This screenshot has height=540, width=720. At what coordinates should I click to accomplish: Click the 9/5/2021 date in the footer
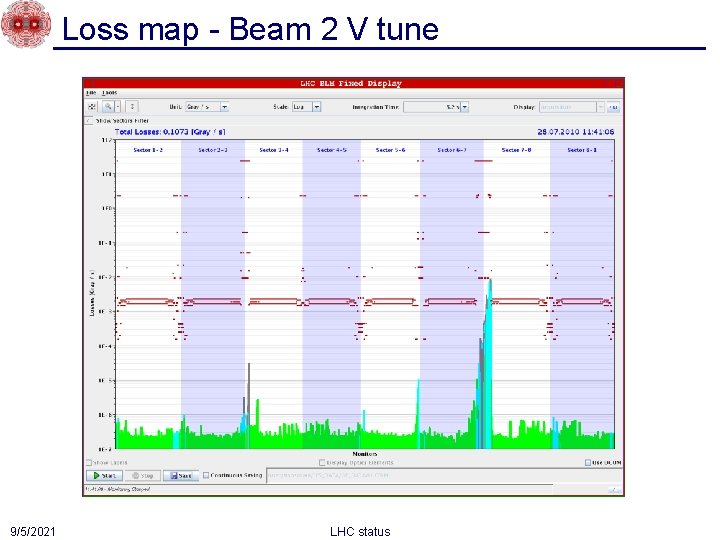[x=33, y=532]
